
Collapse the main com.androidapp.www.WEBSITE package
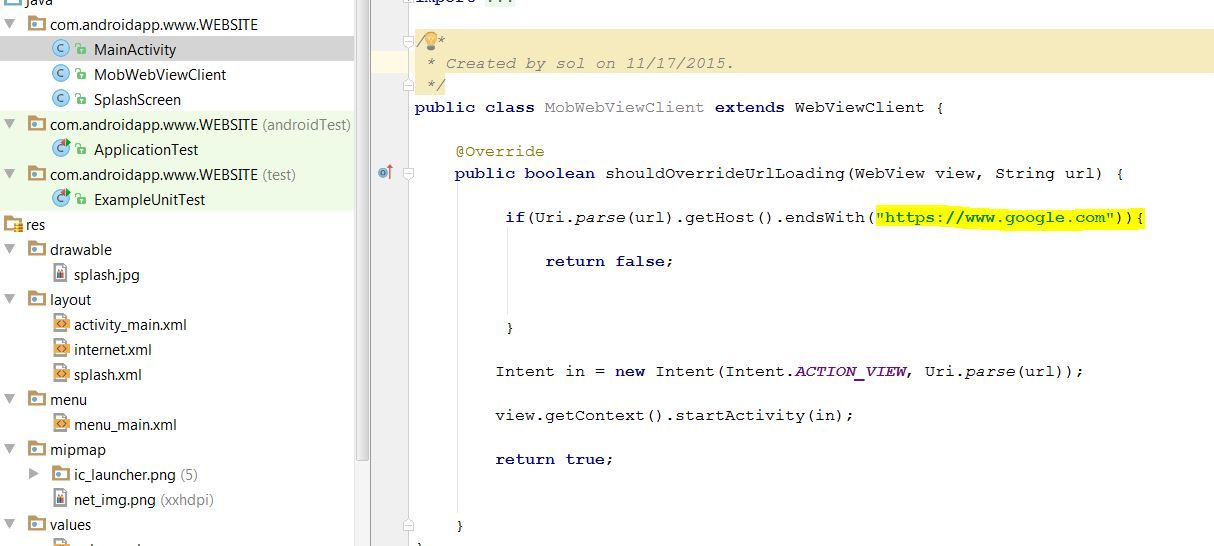10,24
